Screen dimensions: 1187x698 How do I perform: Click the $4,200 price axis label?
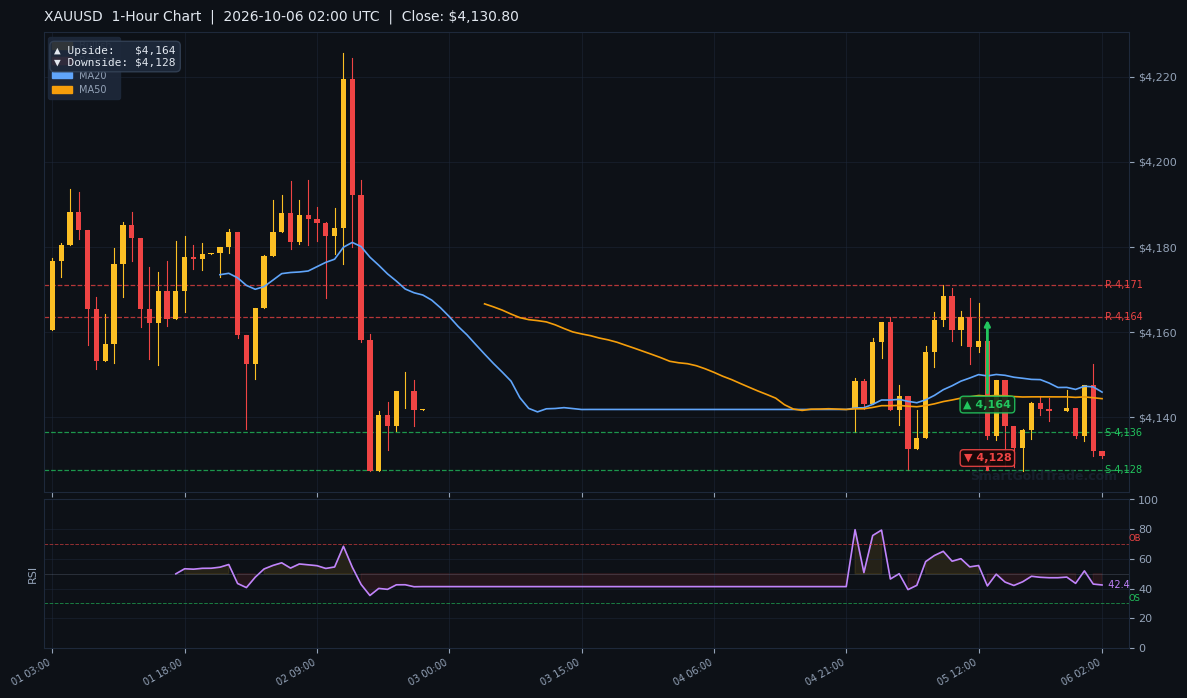click(1157, 162)
